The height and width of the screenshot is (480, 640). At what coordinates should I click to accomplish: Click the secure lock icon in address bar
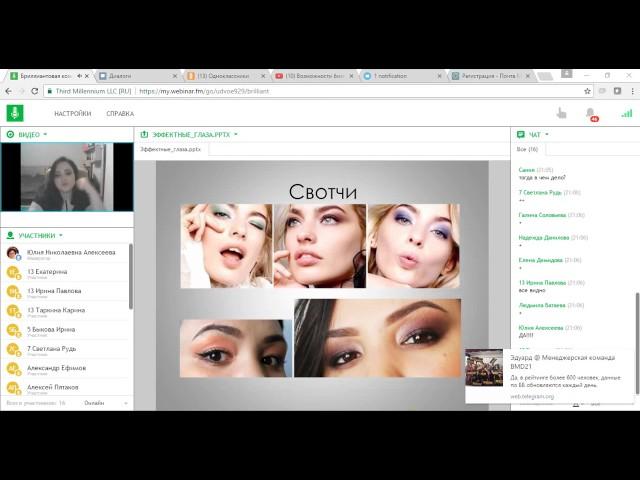49,91
